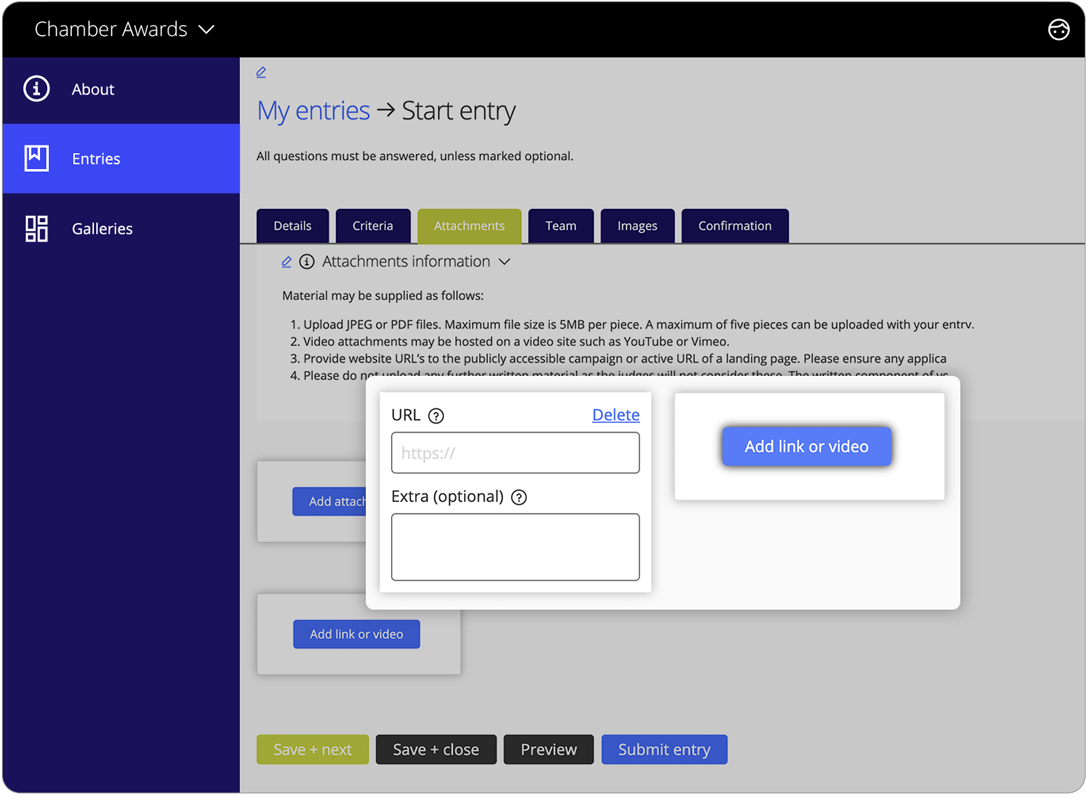Click the edit pencil icon above My entries
Viewport: 1086px width, 797px height.
[261, 72]
